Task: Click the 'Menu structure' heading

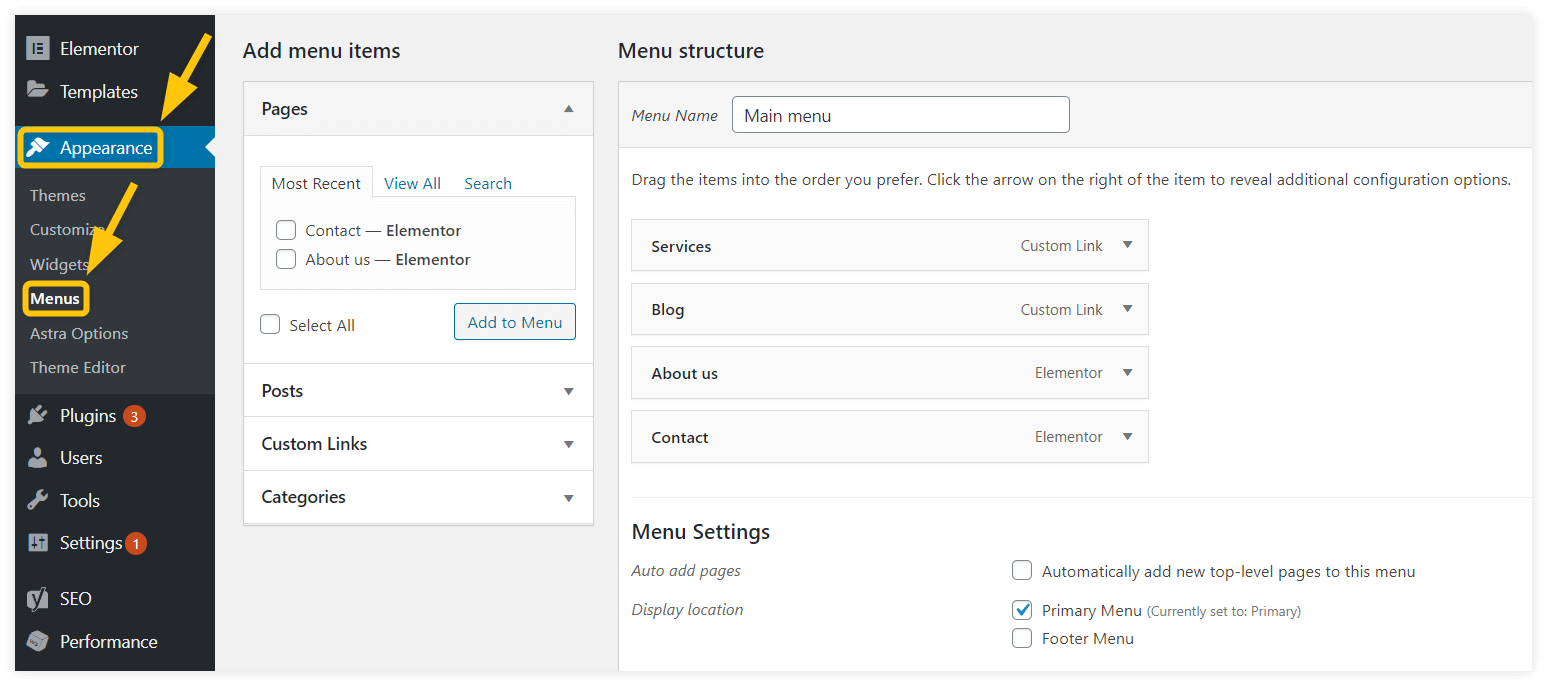Action: click(x=691, y=50)
